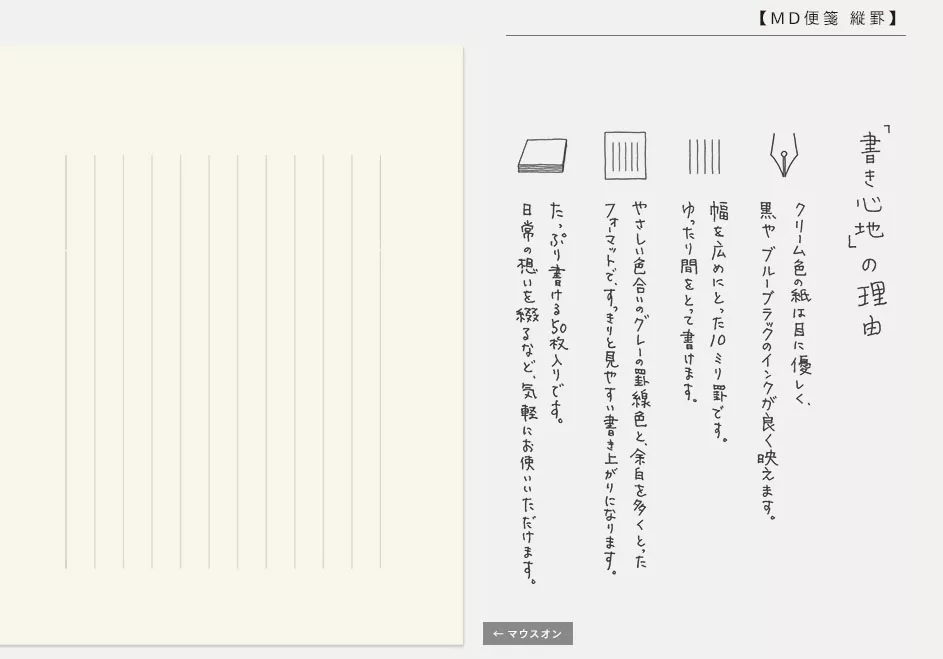This screenshot has width=943, height=659.
Task: Click the 【MD便箋 縦罫】 title
Action: point(827,18)
